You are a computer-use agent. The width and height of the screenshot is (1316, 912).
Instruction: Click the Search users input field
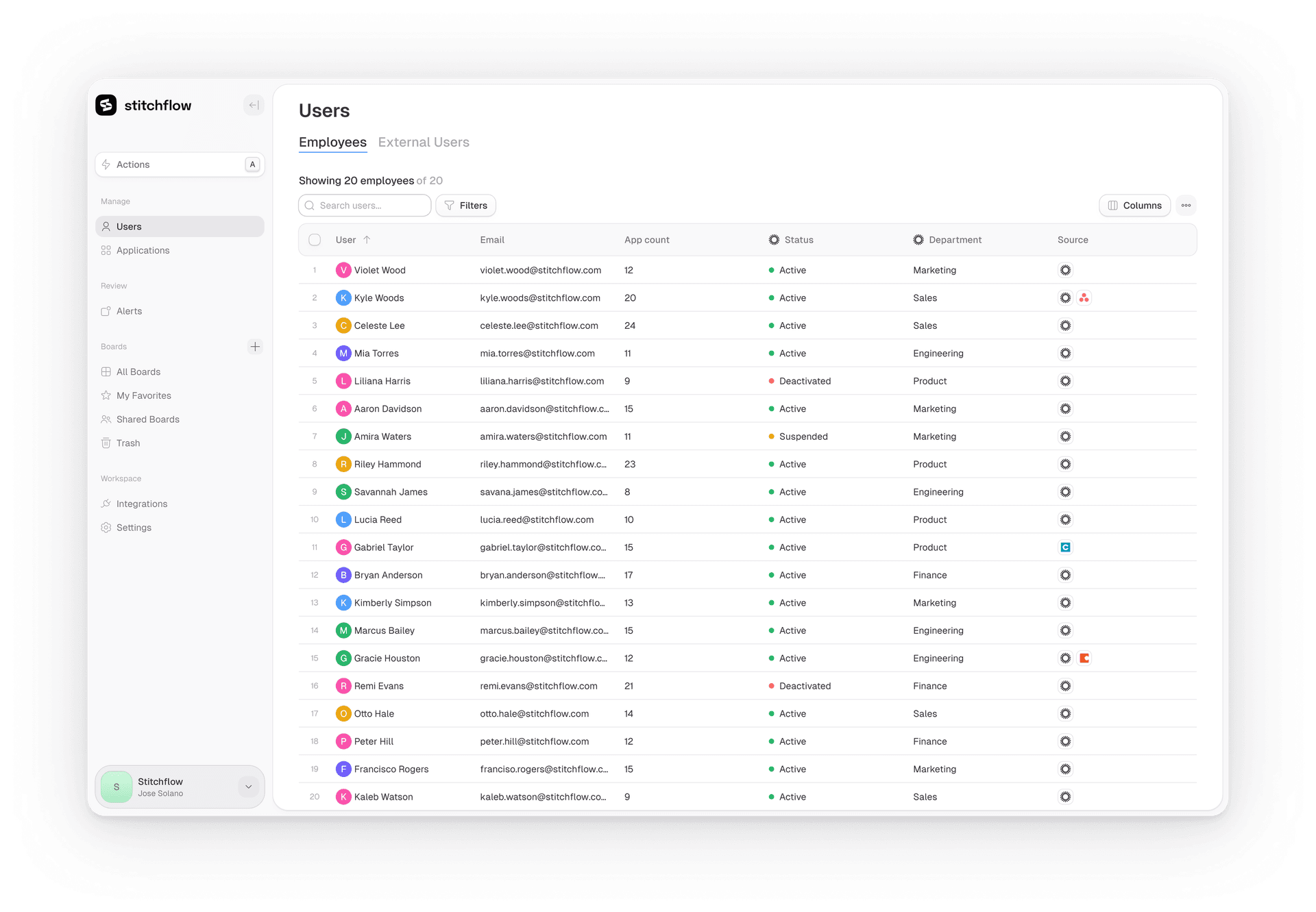(x=365, y=205)
